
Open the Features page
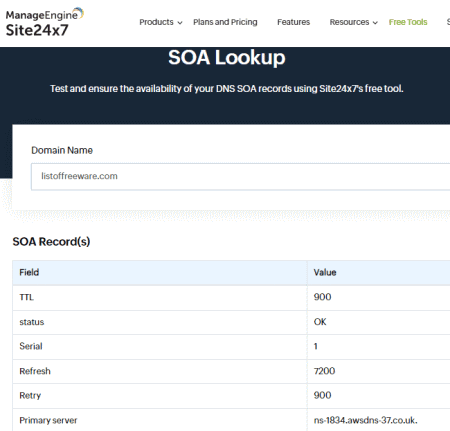(x=293, y=22)
